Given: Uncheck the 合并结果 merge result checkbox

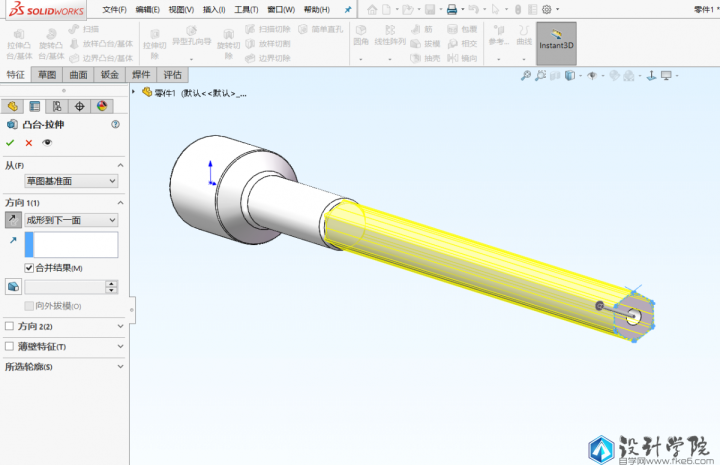Looking at the screenshot, I should pos(29,268).
